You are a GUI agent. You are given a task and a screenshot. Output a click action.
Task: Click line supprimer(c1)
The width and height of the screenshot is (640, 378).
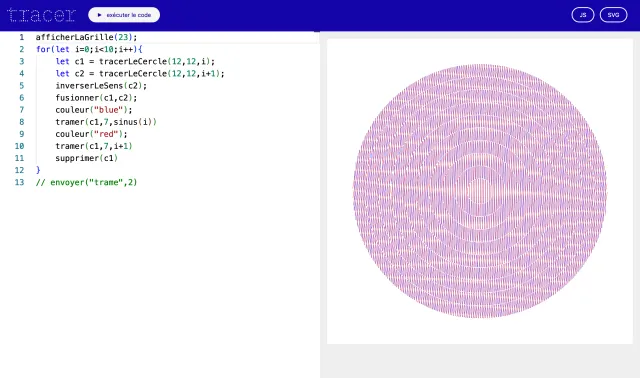coord(87,158)
